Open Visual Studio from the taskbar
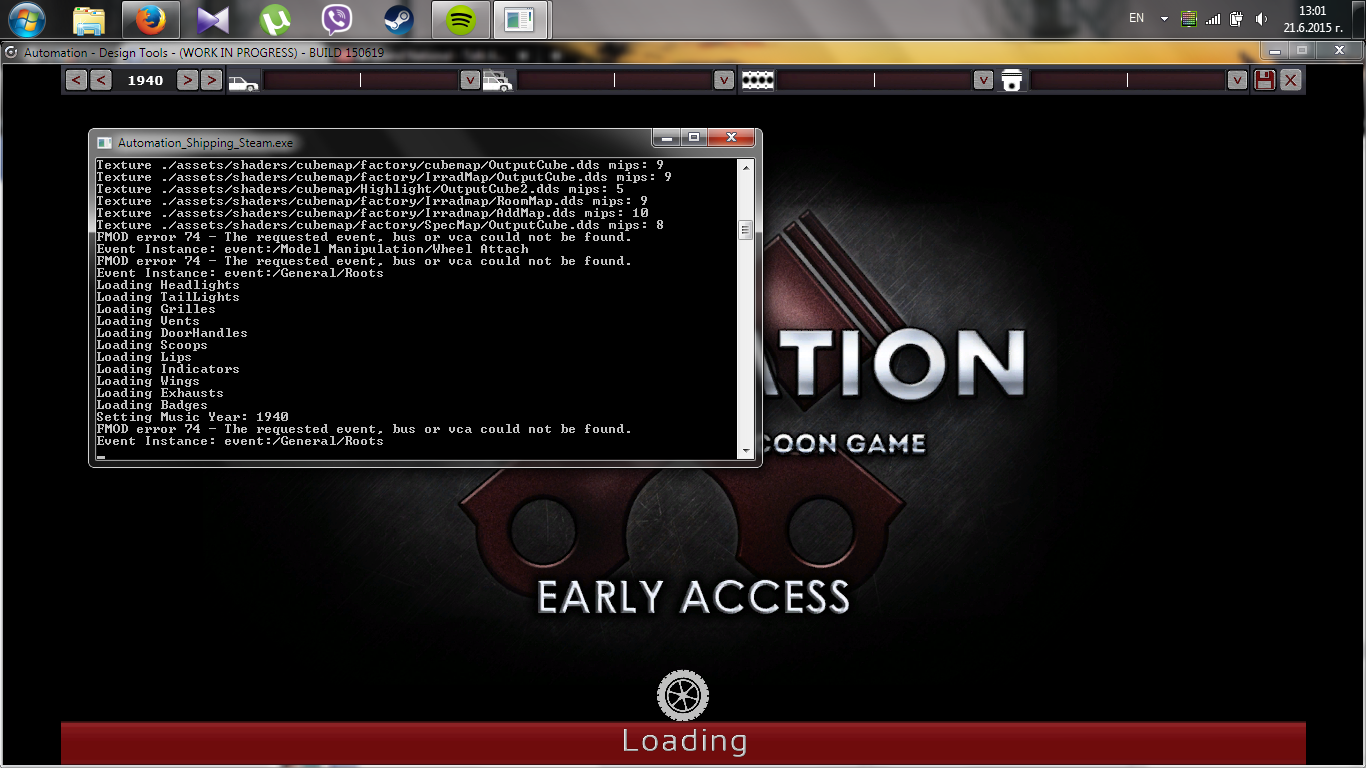The height and width of the screenshot is (768, 1366). click(212, 19)
